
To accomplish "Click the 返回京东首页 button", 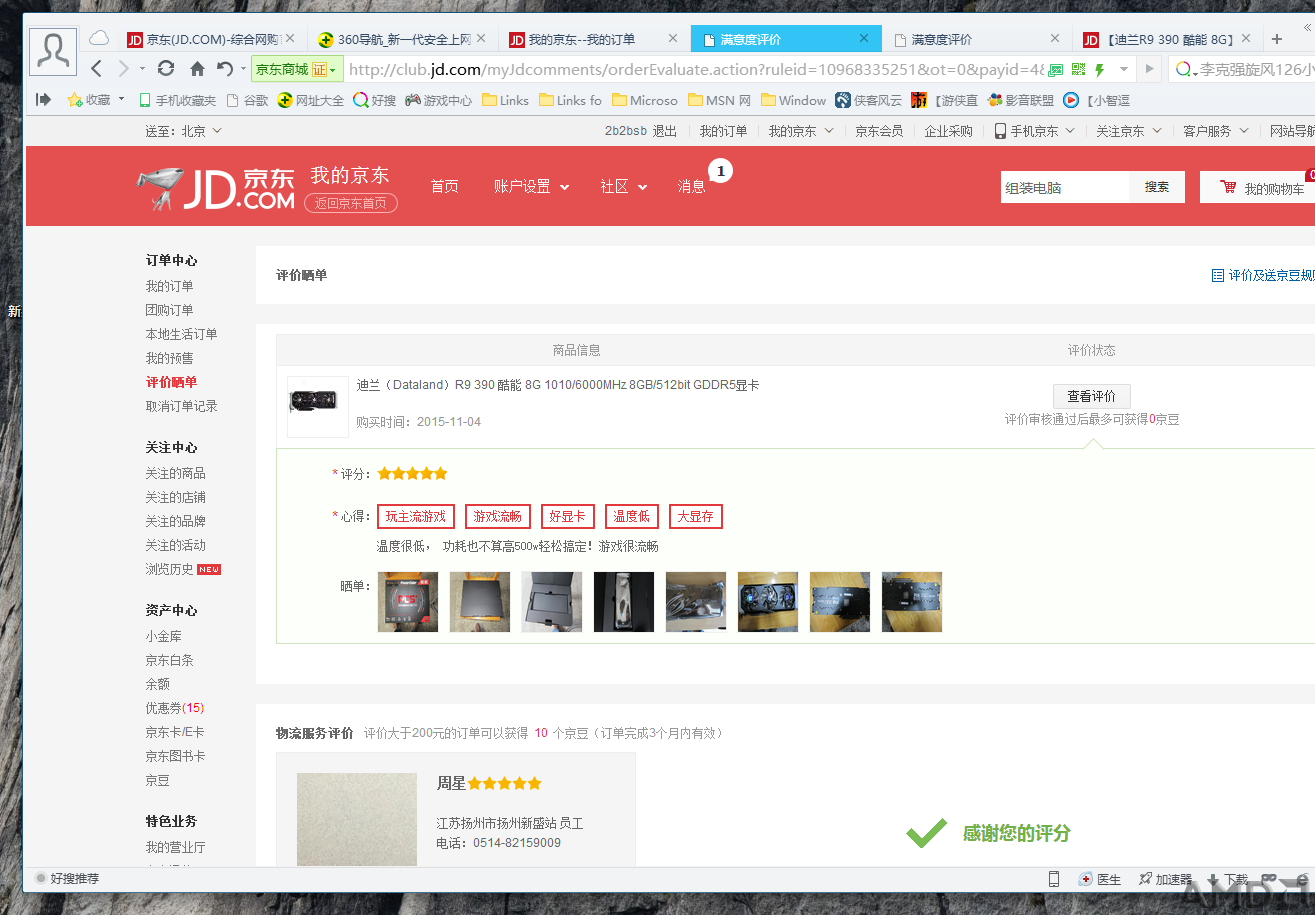I will tap(351, 203).
